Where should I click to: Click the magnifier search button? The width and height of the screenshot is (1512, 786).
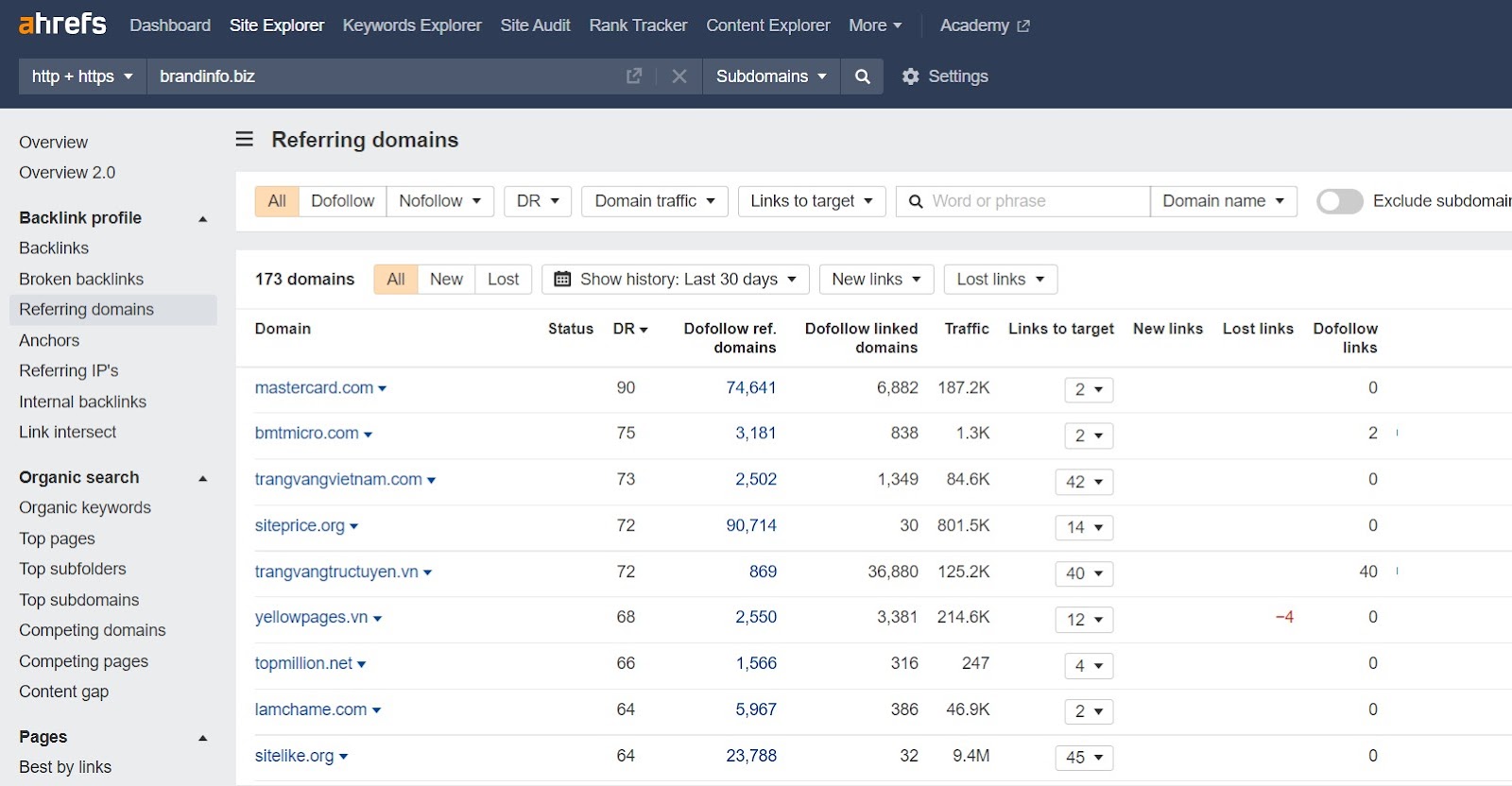click(x=862, y=77)
